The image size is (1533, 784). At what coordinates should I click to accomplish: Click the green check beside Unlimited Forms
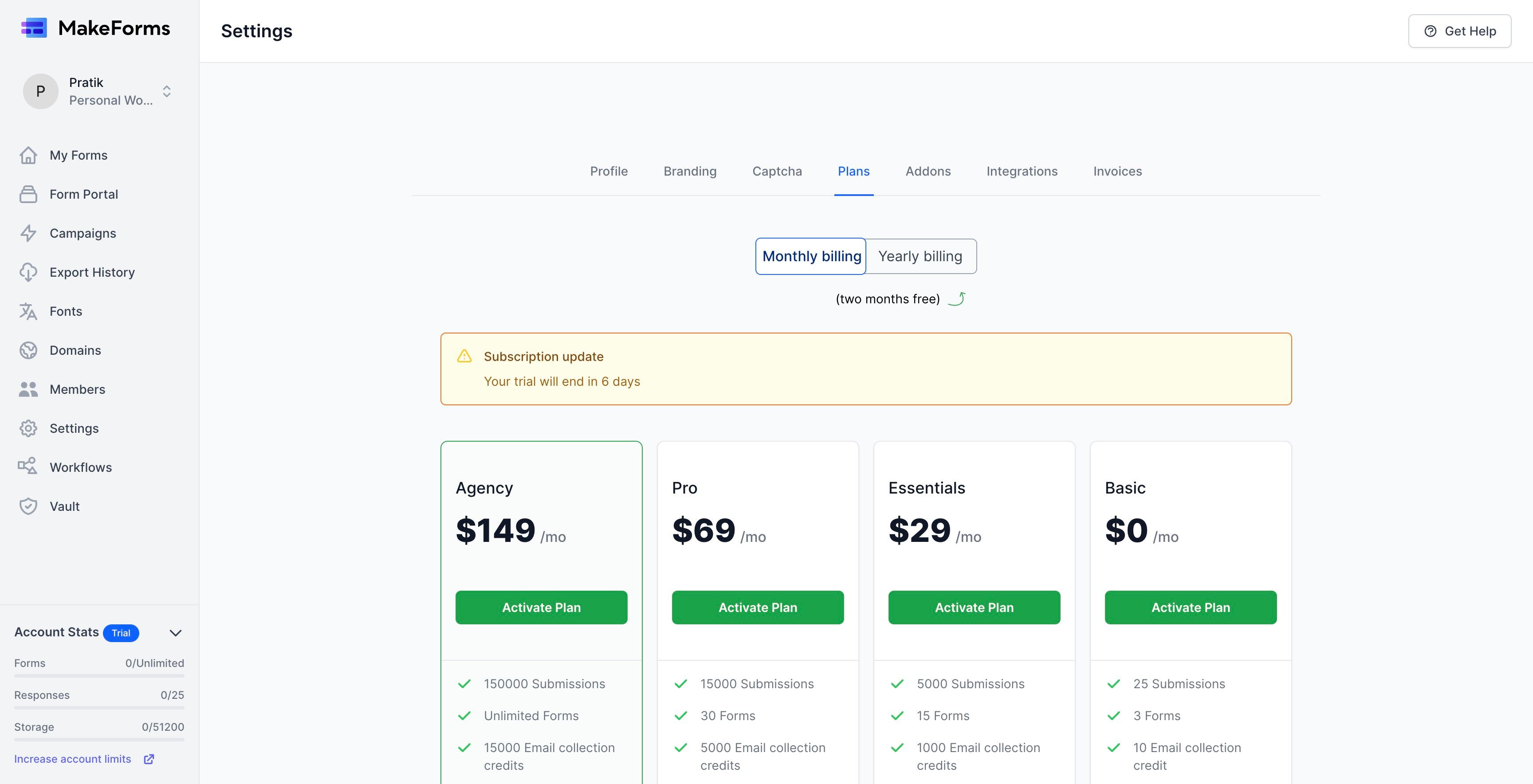pyautogui.click(x=464, y=716)
